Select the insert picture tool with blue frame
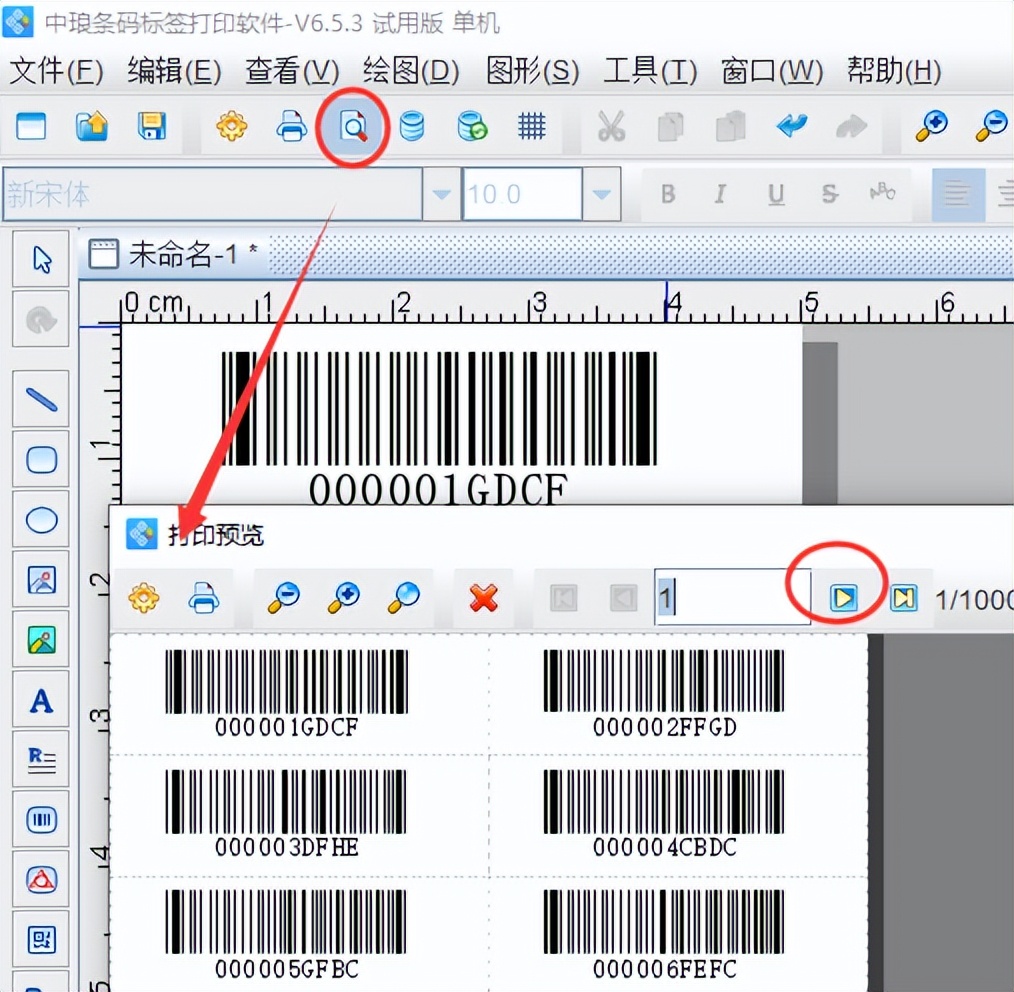Screen dimensions: 1014x992 click(41, 579)
